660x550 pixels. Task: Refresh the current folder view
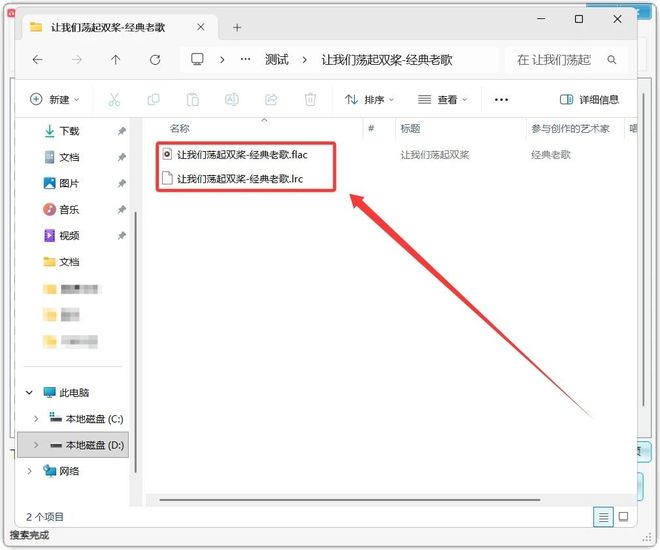[155, 60]
